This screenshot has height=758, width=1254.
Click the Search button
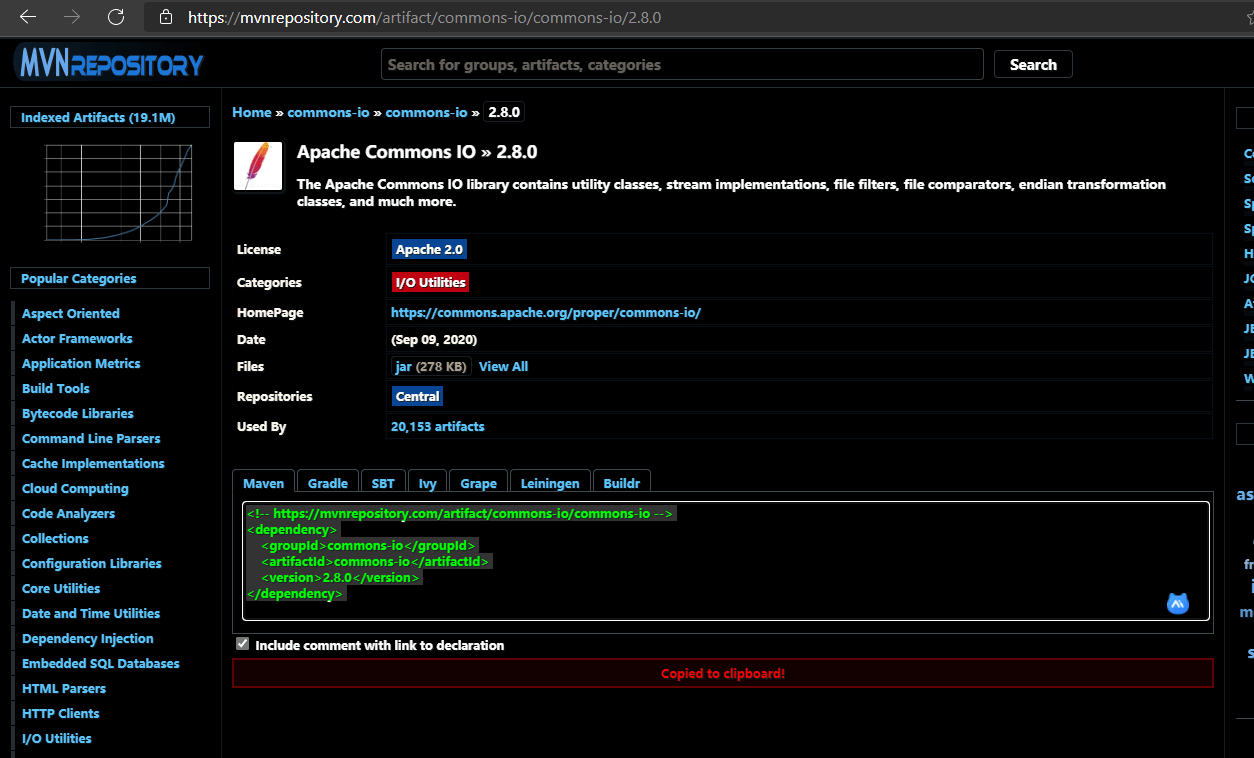pos(1033,64)
